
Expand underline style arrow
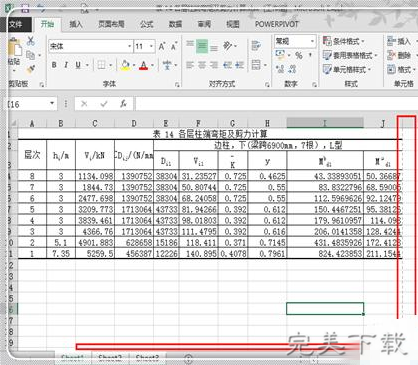click(x=87, y=65)
